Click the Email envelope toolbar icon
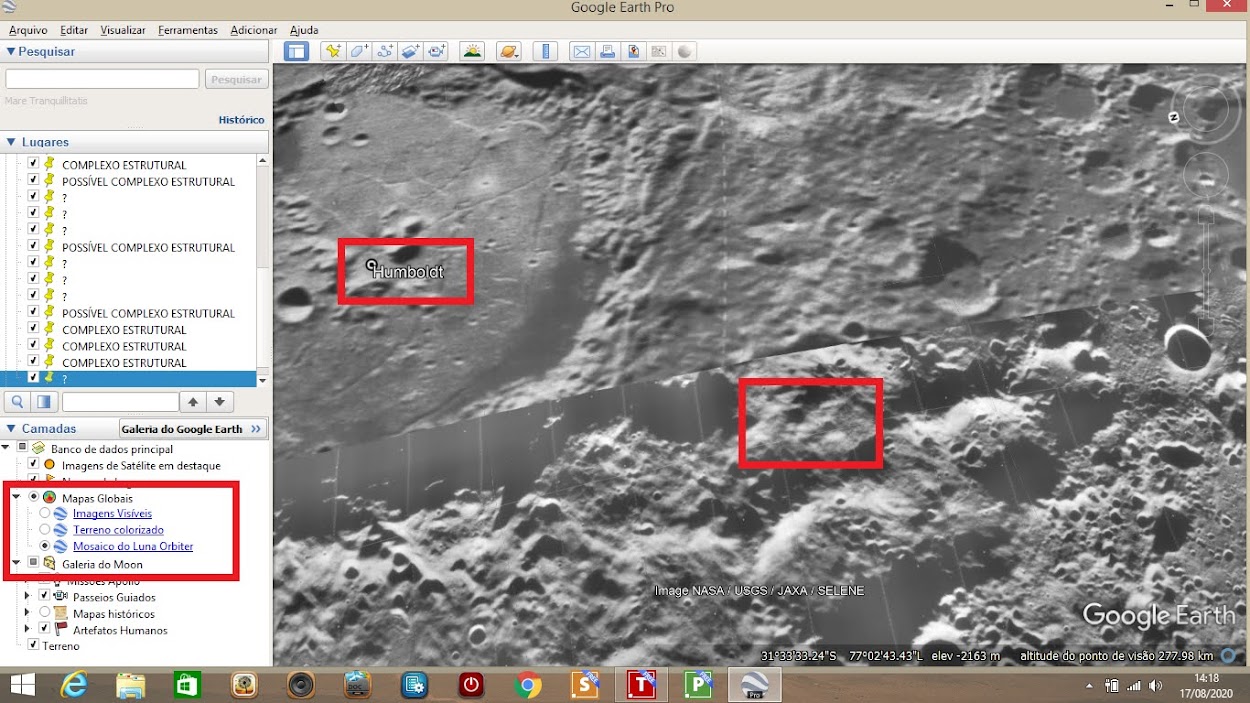Screen dimensions: 1250x703 [582, 51]
